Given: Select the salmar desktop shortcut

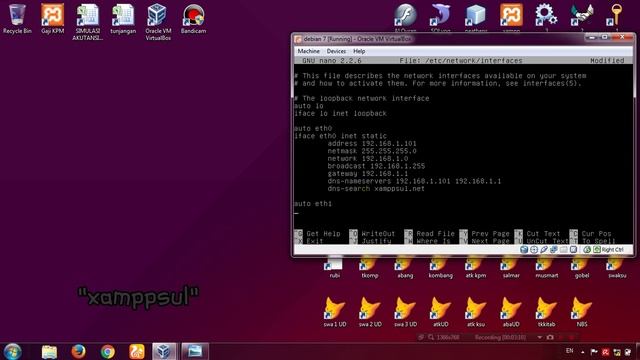Looking at the screenshot, I should (511, 268).
